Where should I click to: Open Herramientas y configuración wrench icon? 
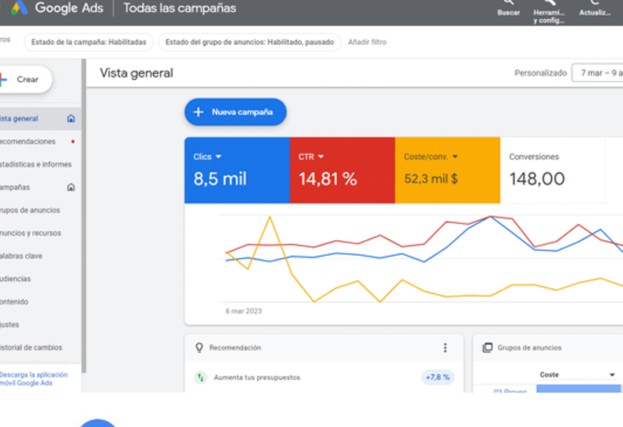(x=549, y=2)
